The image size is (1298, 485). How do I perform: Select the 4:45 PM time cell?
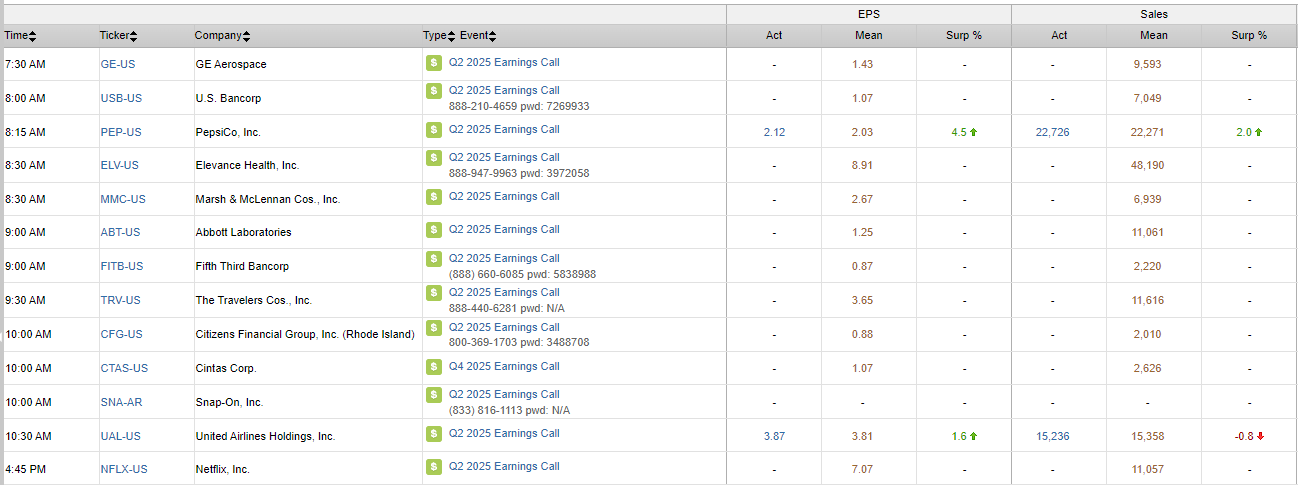pyautogui.click(x=25, y=470)
